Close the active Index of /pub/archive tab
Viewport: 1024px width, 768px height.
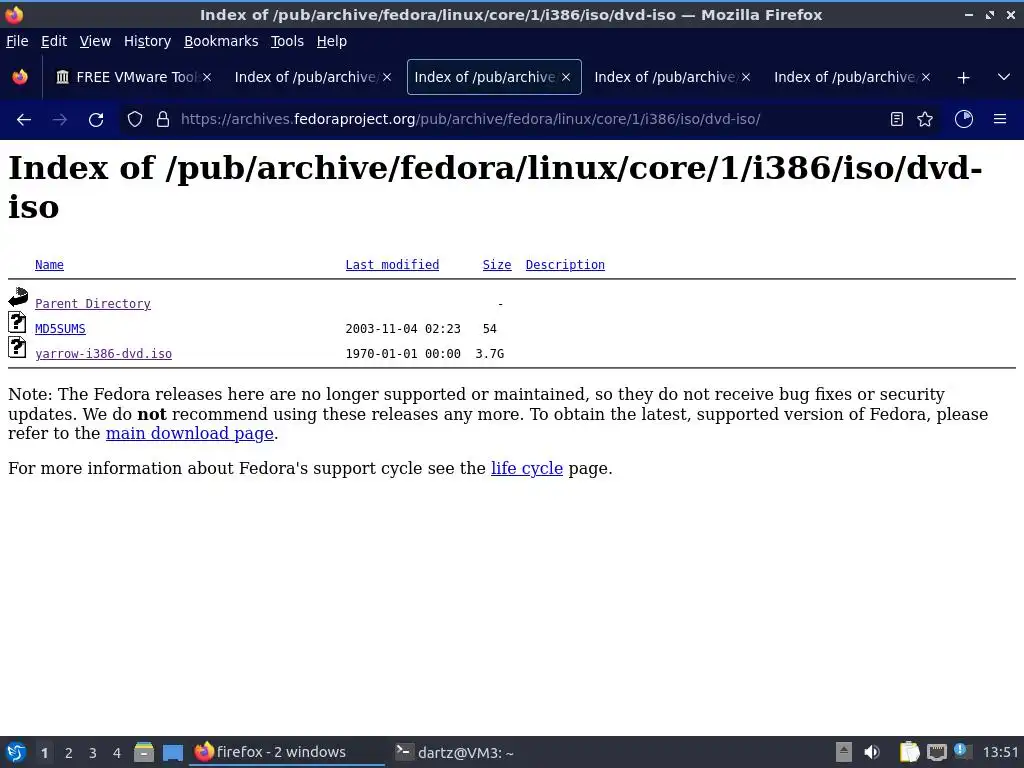pyautogui.click(x=566, y=77)
